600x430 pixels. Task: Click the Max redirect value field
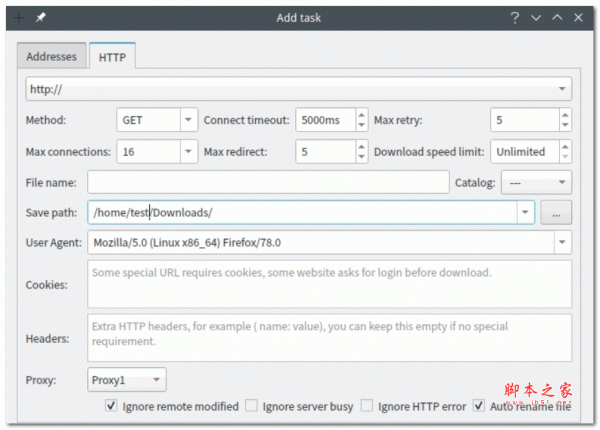point(326,151)
